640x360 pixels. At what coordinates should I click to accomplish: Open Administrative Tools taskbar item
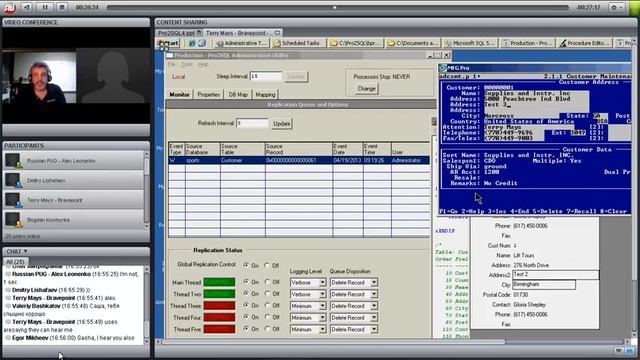coord(241,43)
